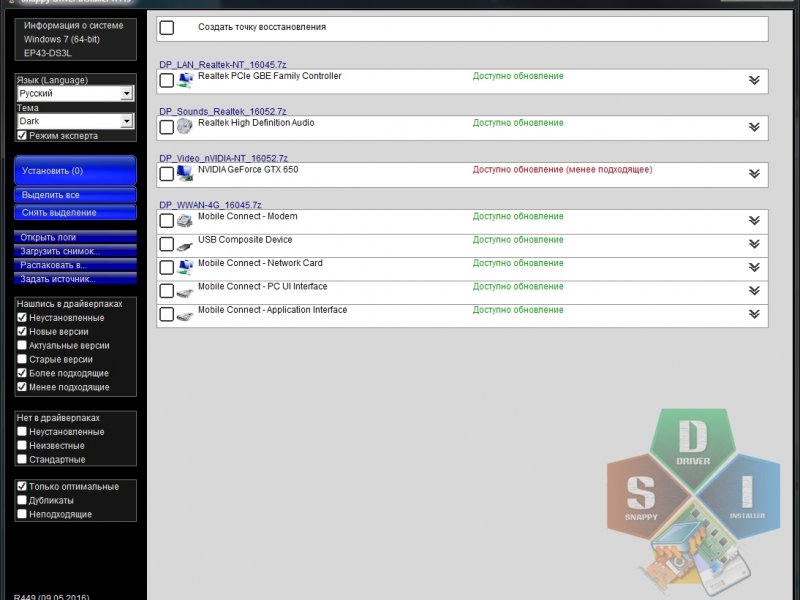This screenshot has height=600, width=800.
Task: Expand the NVIDIA GeForce GTX 650 row
Action: (754, 173)
